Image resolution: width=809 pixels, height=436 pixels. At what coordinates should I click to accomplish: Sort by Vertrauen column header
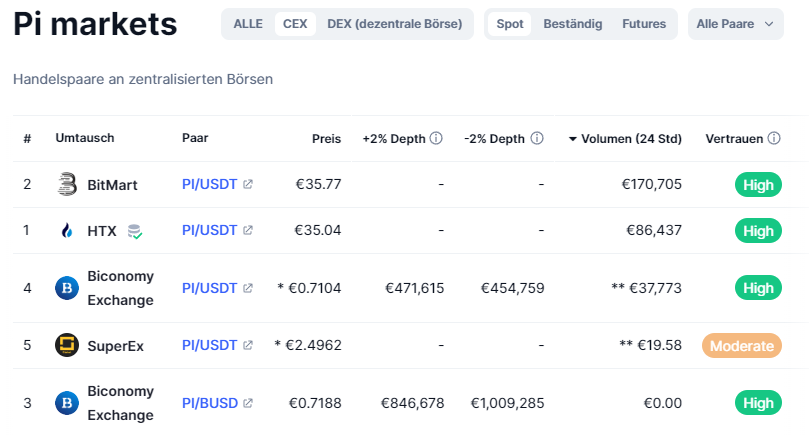point(734,139)
